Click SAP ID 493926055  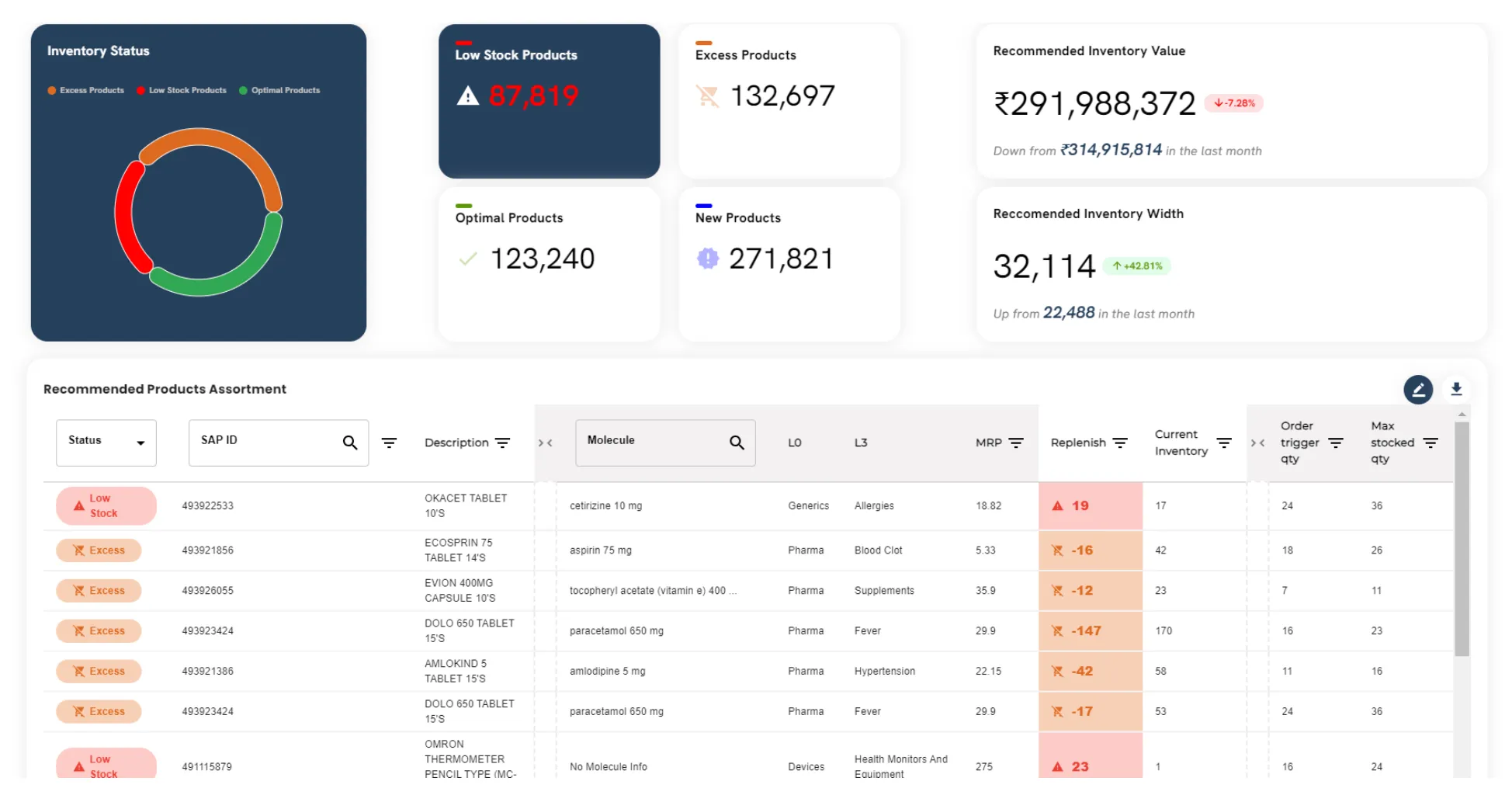point(207,591)
